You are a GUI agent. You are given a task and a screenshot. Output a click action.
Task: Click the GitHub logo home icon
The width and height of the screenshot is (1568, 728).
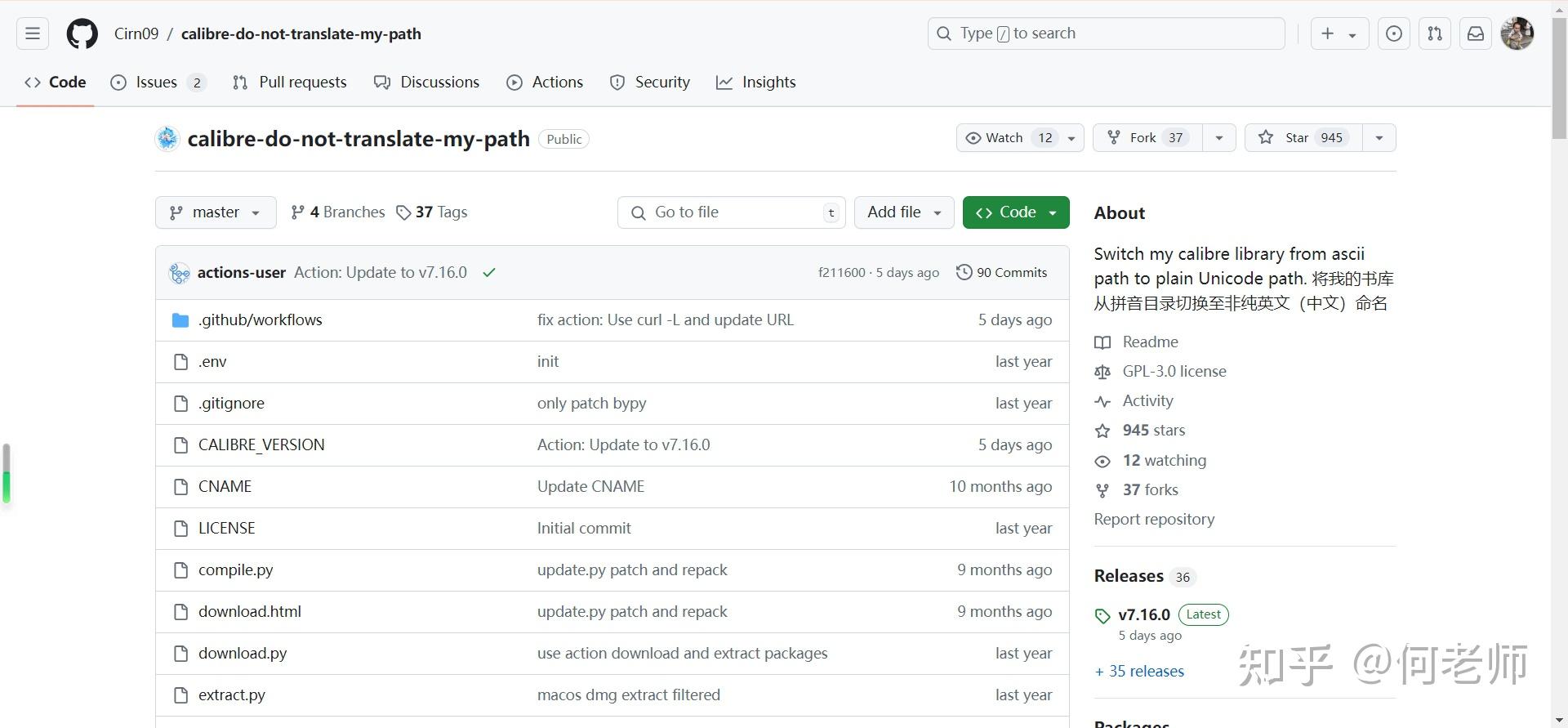[x=82, y=33]
